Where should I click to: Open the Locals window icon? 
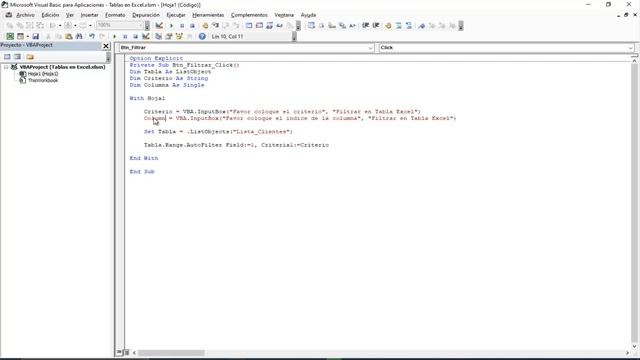click(249, 25)
